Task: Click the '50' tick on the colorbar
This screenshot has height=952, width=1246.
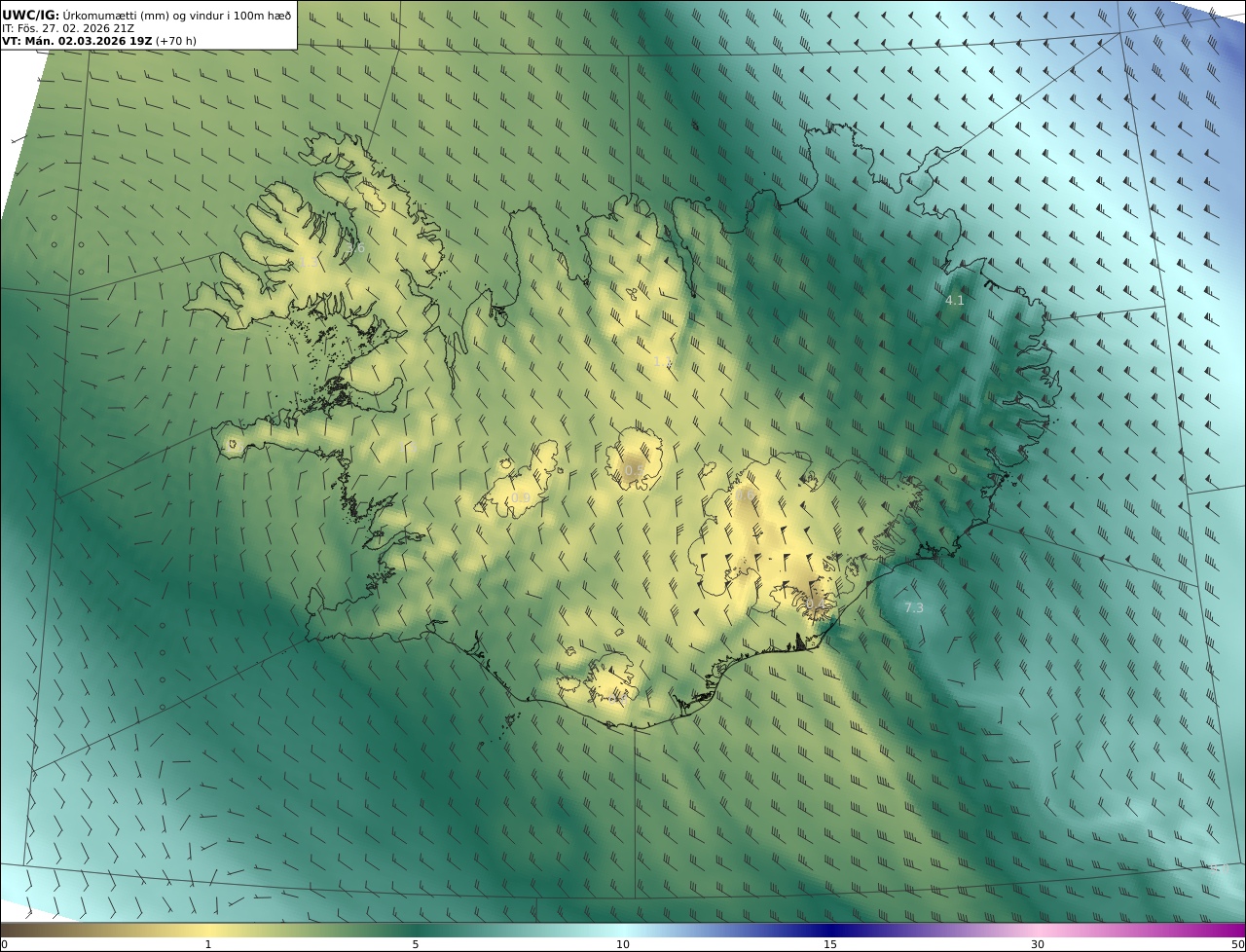Action: tap(1238, 944)
